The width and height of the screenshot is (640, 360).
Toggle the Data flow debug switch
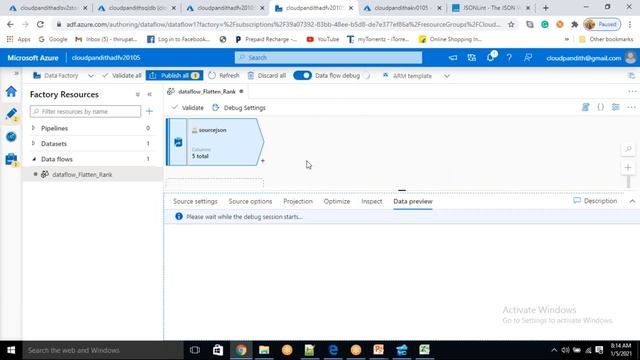[302, 76]
